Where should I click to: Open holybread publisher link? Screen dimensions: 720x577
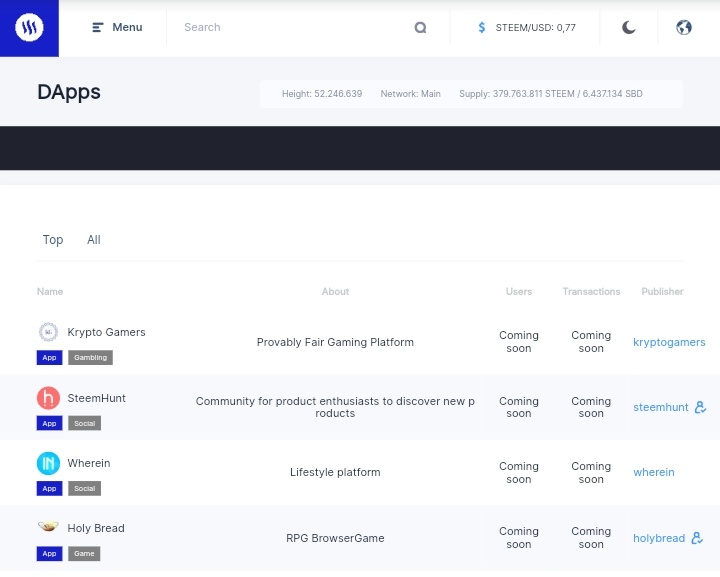click(x=659, y=538)
